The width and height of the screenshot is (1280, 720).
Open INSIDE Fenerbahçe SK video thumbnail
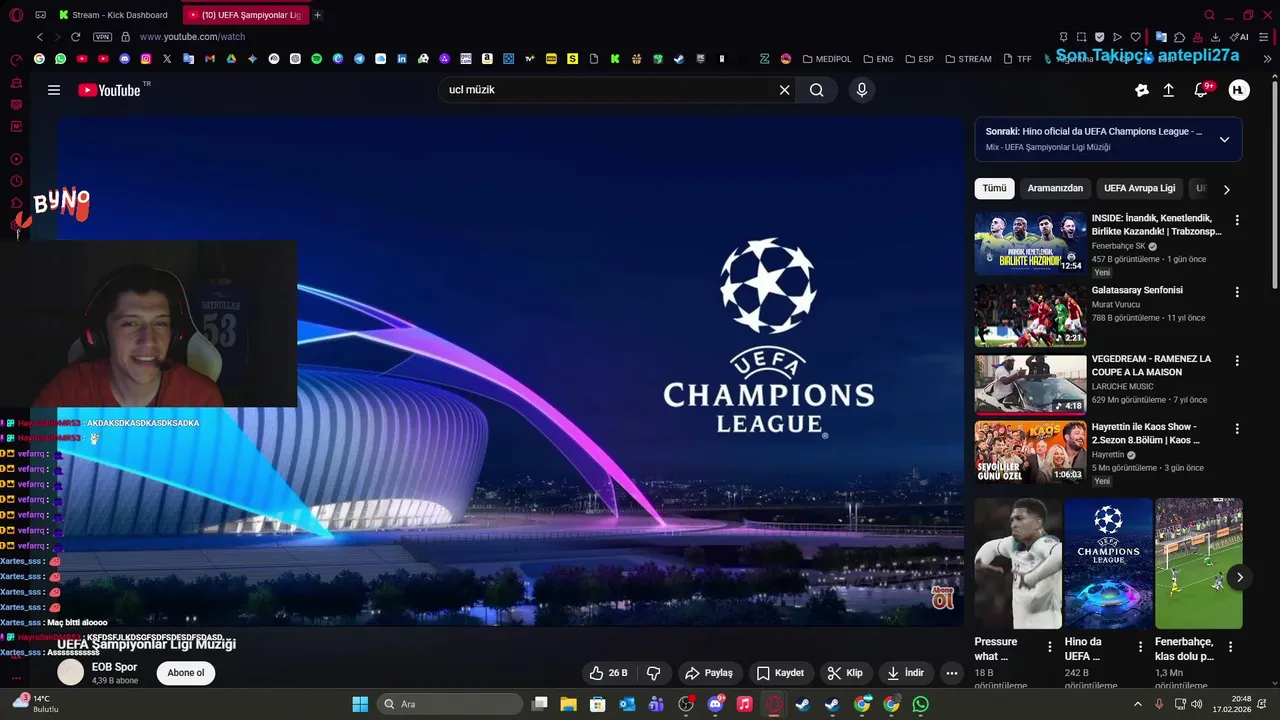(1030, 243)
